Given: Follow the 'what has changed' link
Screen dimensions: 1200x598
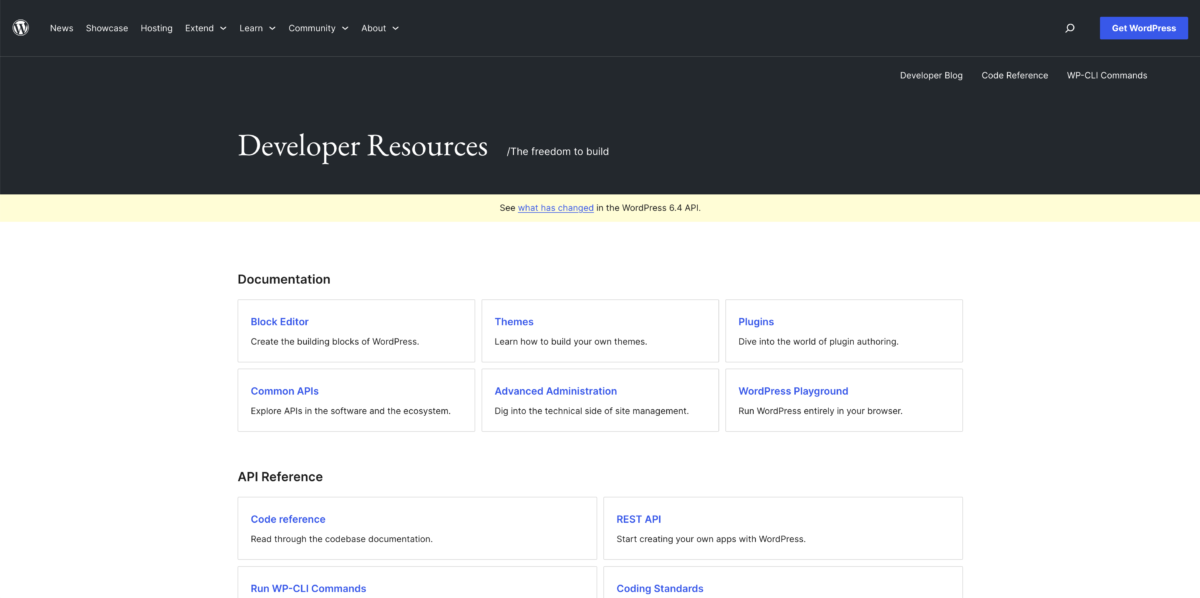Looking at the screenshot, I should (x=555, y=208).
